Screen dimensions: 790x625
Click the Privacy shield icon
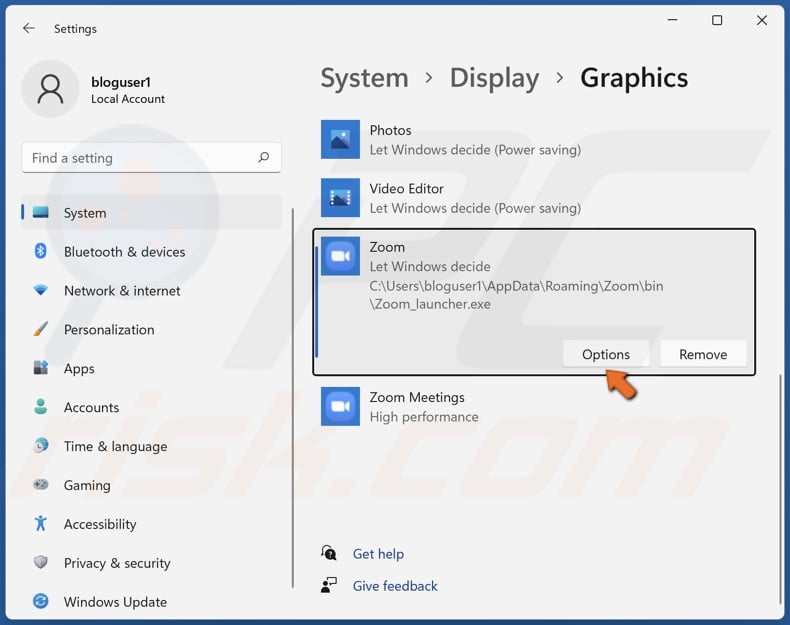[x=41, y=562]
